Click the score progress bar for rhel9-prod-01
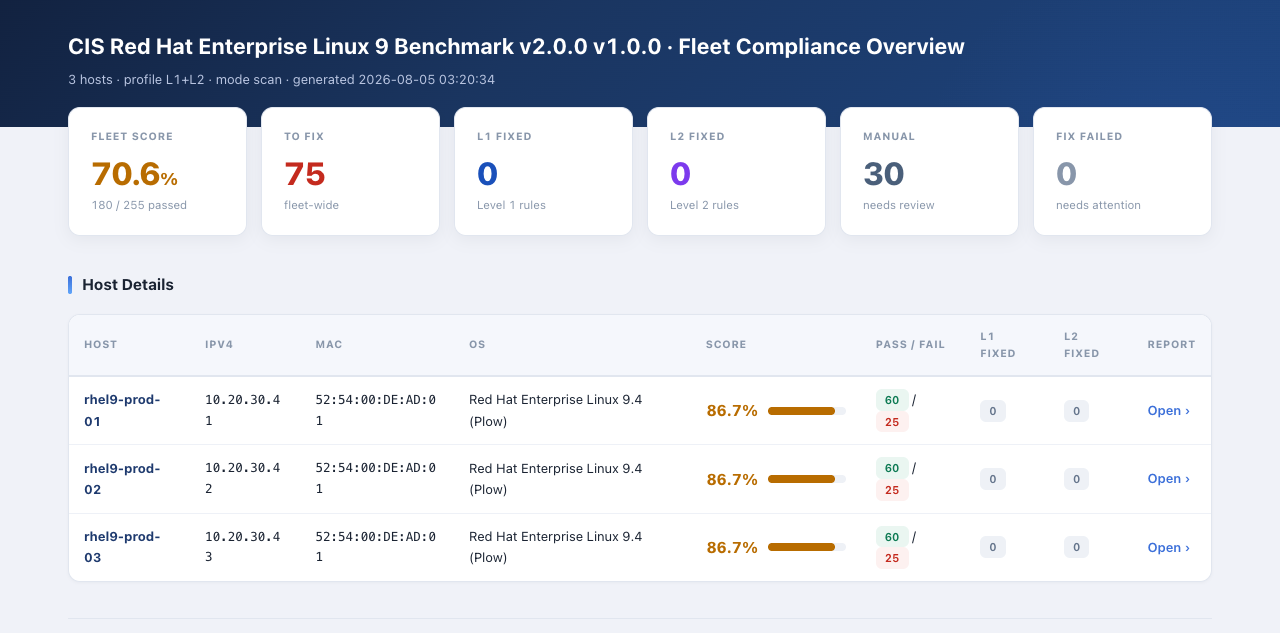Viewport: 1280px width, 633px height. [x=807, y=411]
